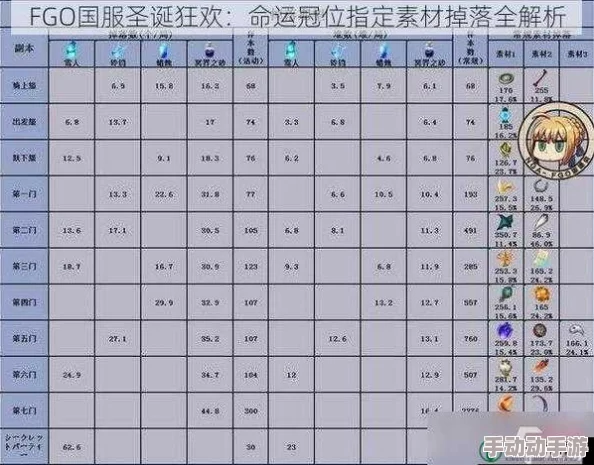Viewport: 594px width, 465px height.
Task: Click the 素材2 column header
Action: pos(541,54)
